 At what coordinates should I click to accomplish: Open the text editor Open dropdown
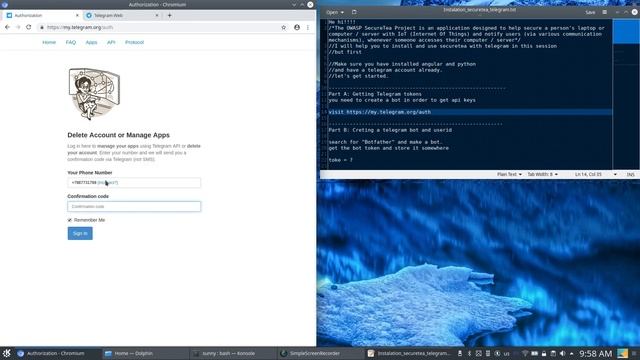[x=335, y=12]
